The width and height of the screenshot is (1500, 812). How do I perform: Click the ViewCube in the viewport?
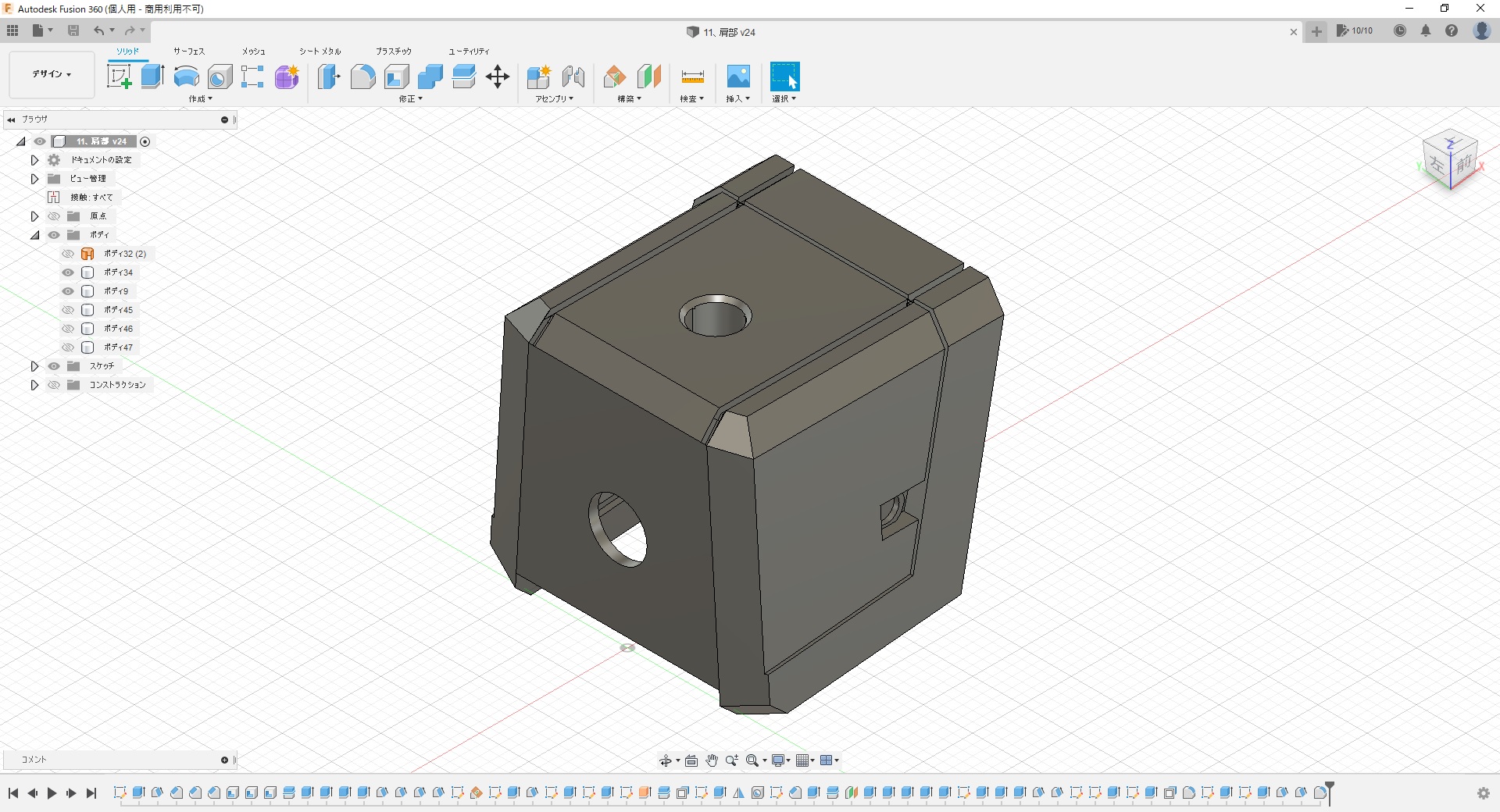(x=1450, y=160)
